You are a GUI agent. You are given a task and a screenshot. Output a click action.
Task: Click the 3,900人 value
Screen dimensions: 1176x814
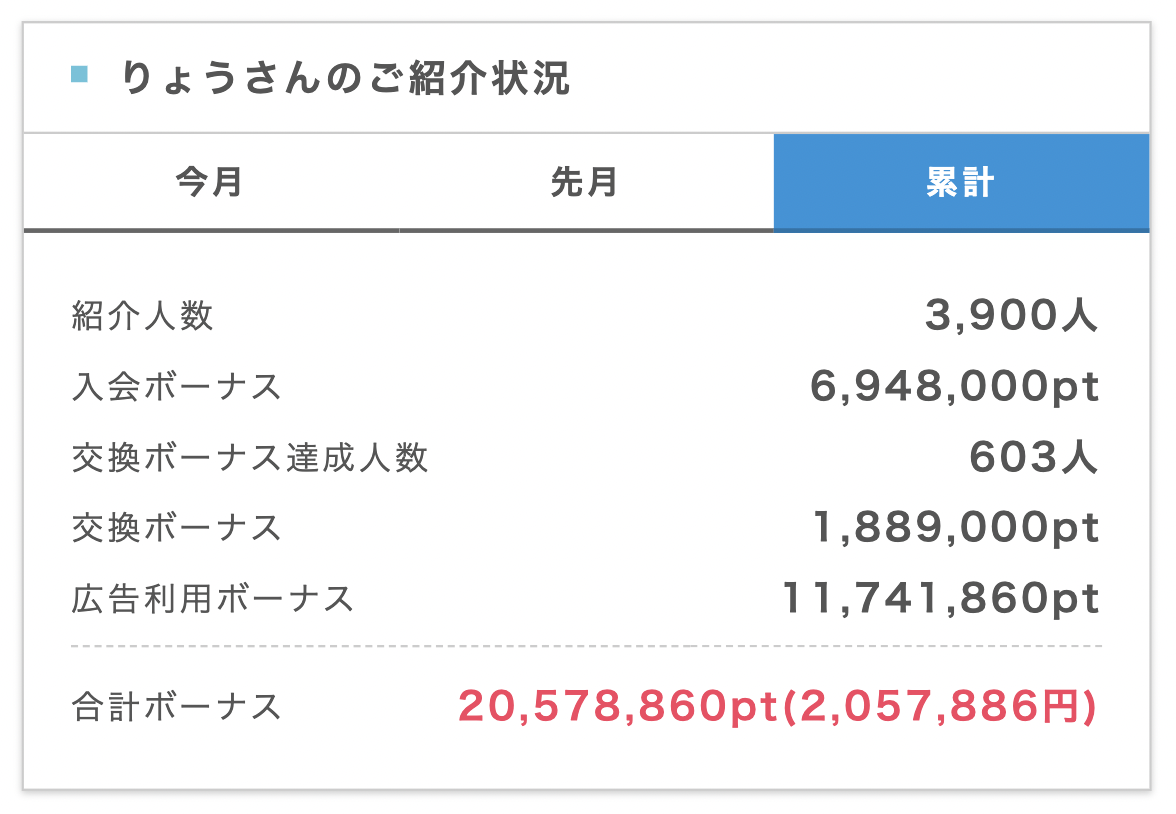click(1012, 315)
